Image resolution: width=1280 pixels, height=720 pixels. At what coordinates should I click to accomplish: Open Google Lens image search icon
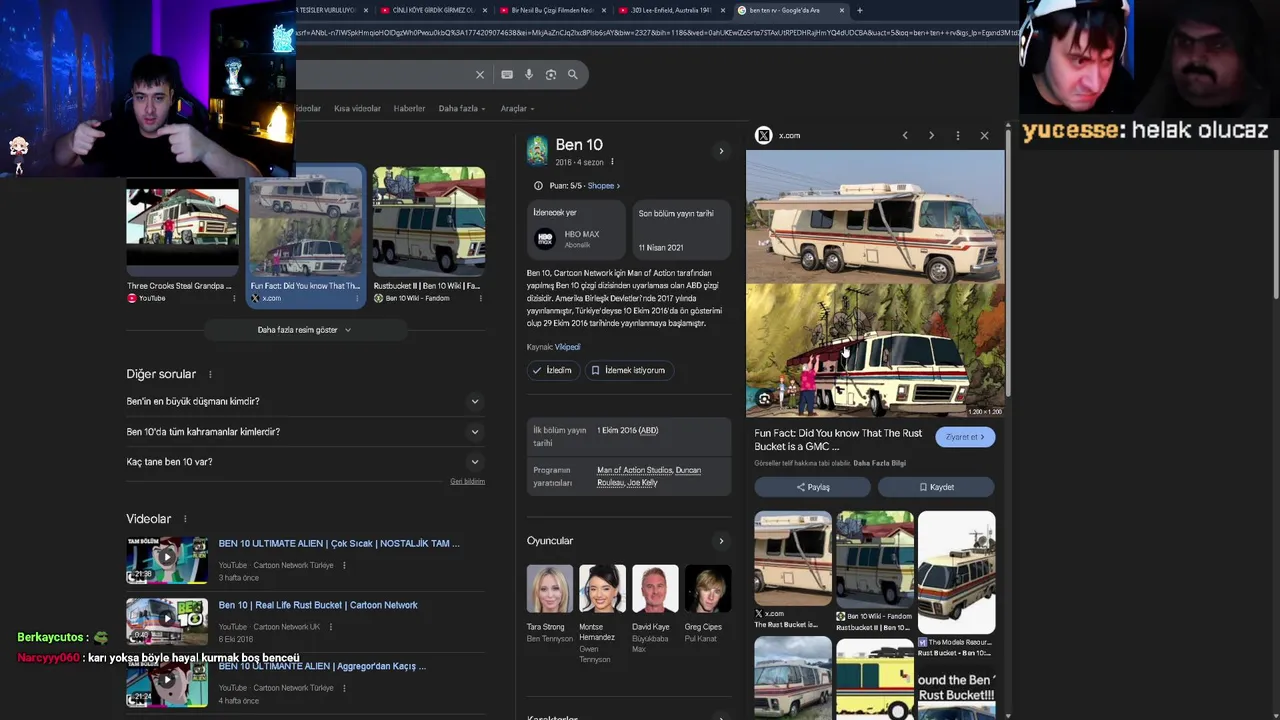click(551, 74)
